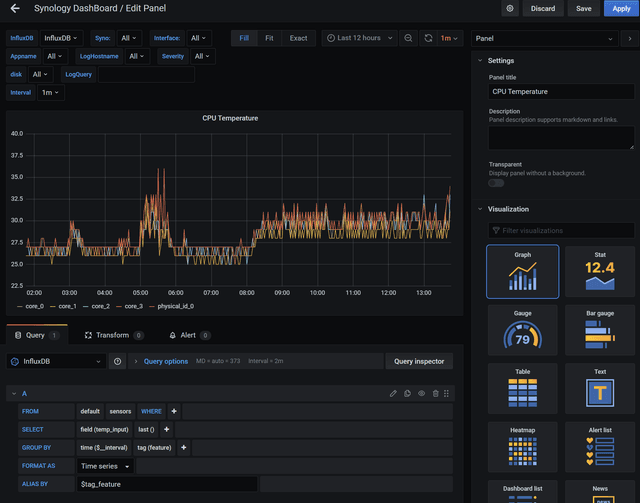Select the Stat visualization
Image resolution: width=640 pixels, height=503 pixels.
(x=600, y=272)
